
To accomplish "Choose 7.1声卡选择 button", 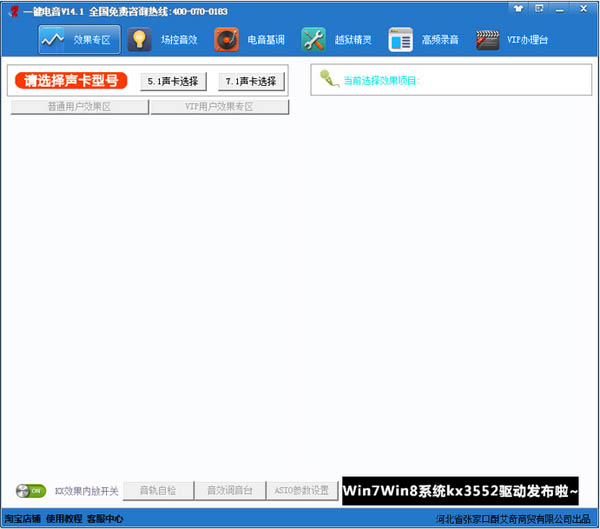I will point(251,81).
